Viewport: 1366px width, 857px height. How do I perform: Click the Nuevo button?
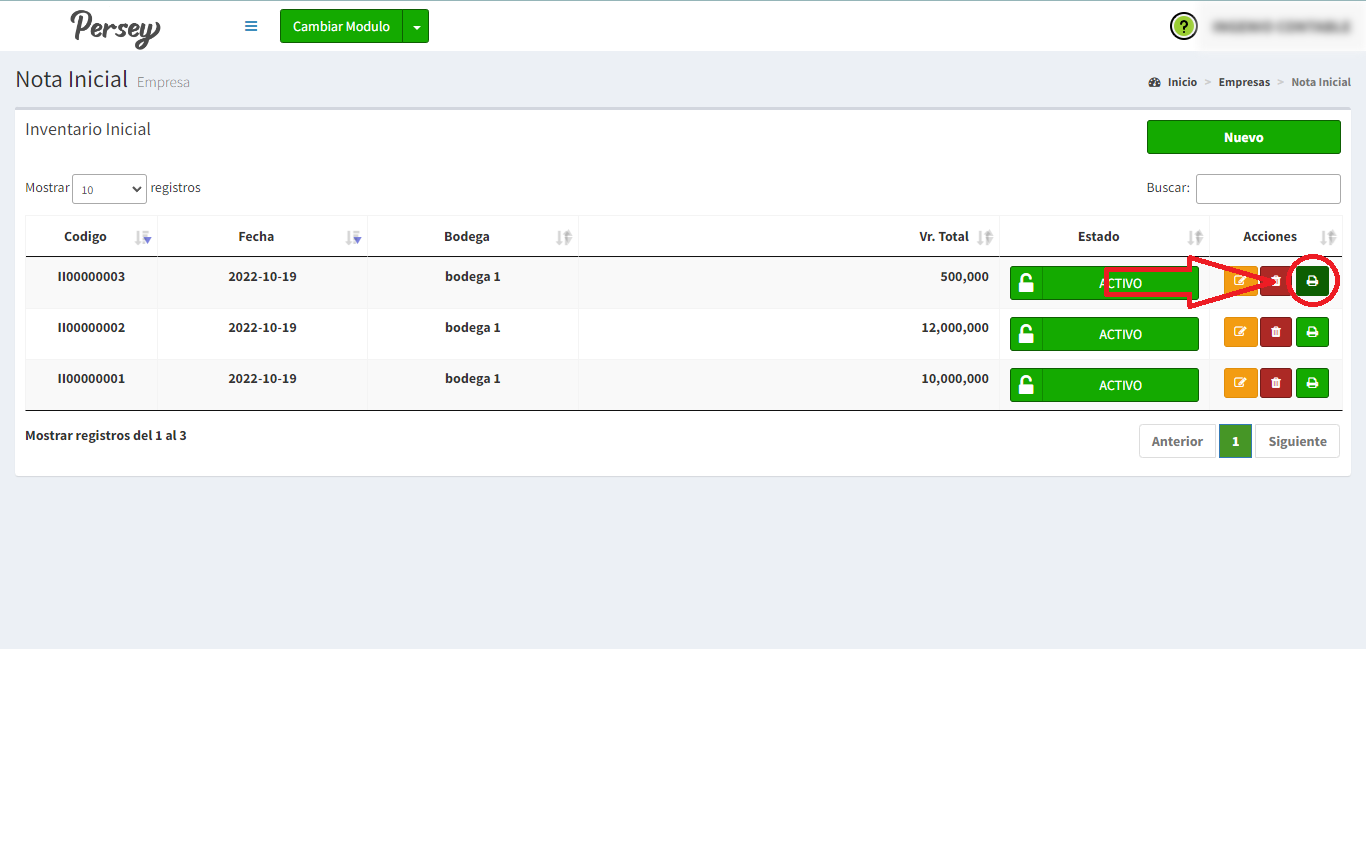pyautogui.click(x=1243, y=137)
